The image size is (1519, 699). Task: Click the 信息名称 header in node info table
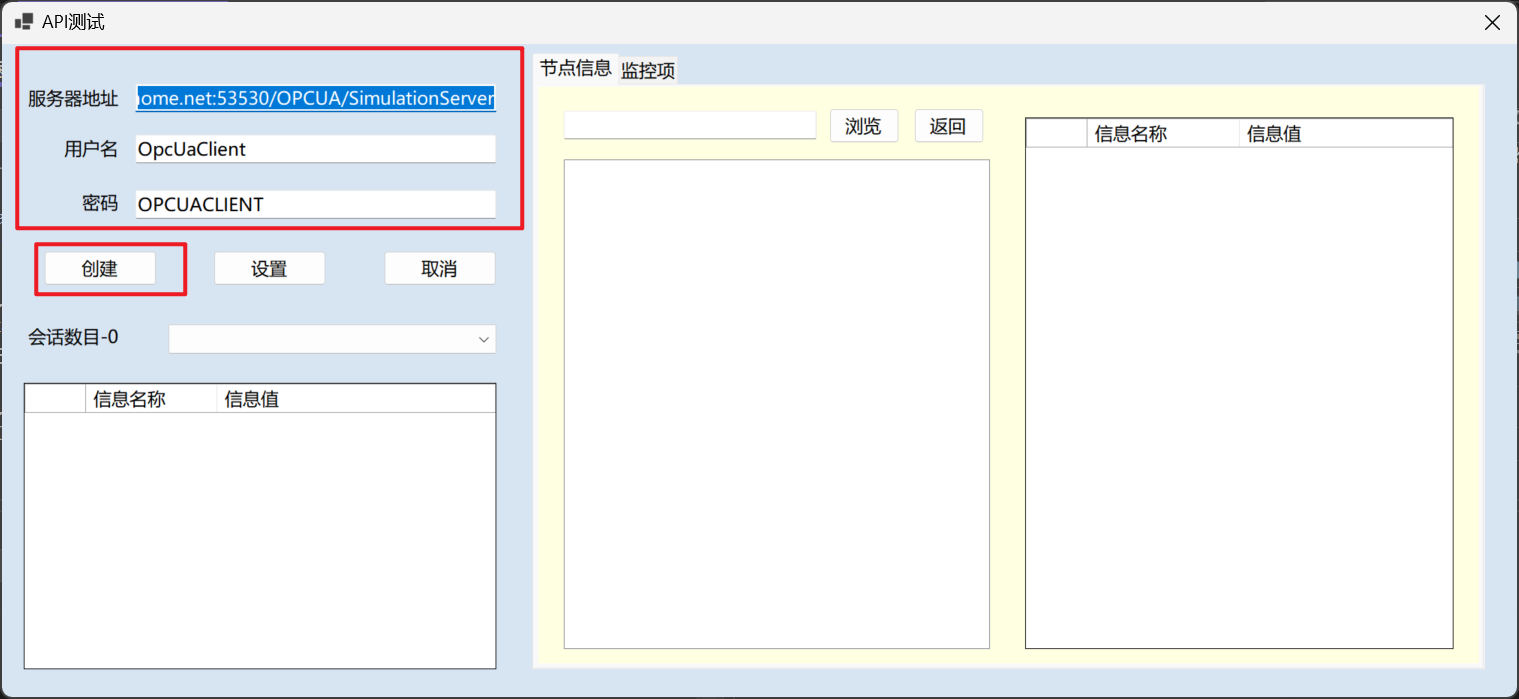tap(1163, 134)
